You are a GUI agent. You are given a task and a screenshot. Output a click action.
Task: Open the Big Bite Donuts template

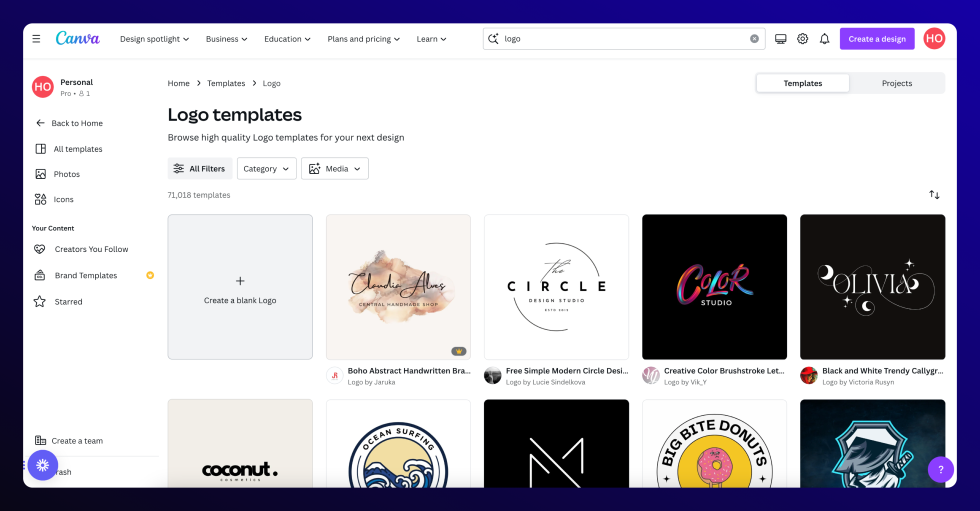click(714, 444)
